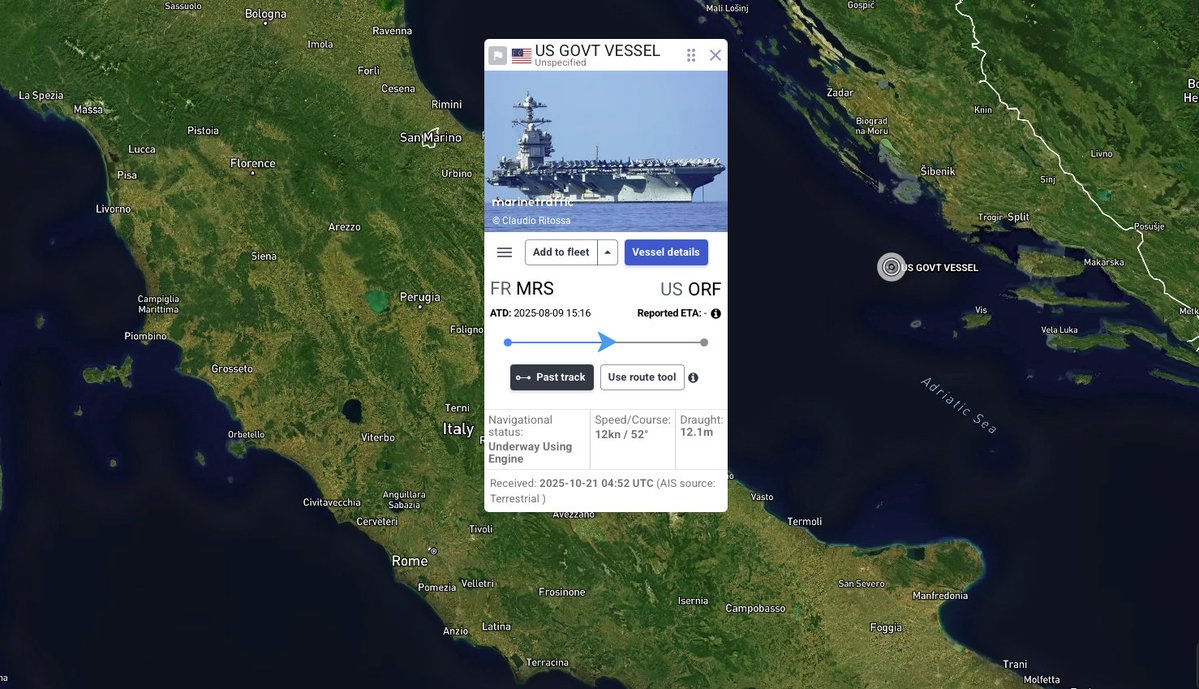Click the Adriatic Sea label on the map
The width and height of the screenshot is (1199, 689).
pos(958,405)
